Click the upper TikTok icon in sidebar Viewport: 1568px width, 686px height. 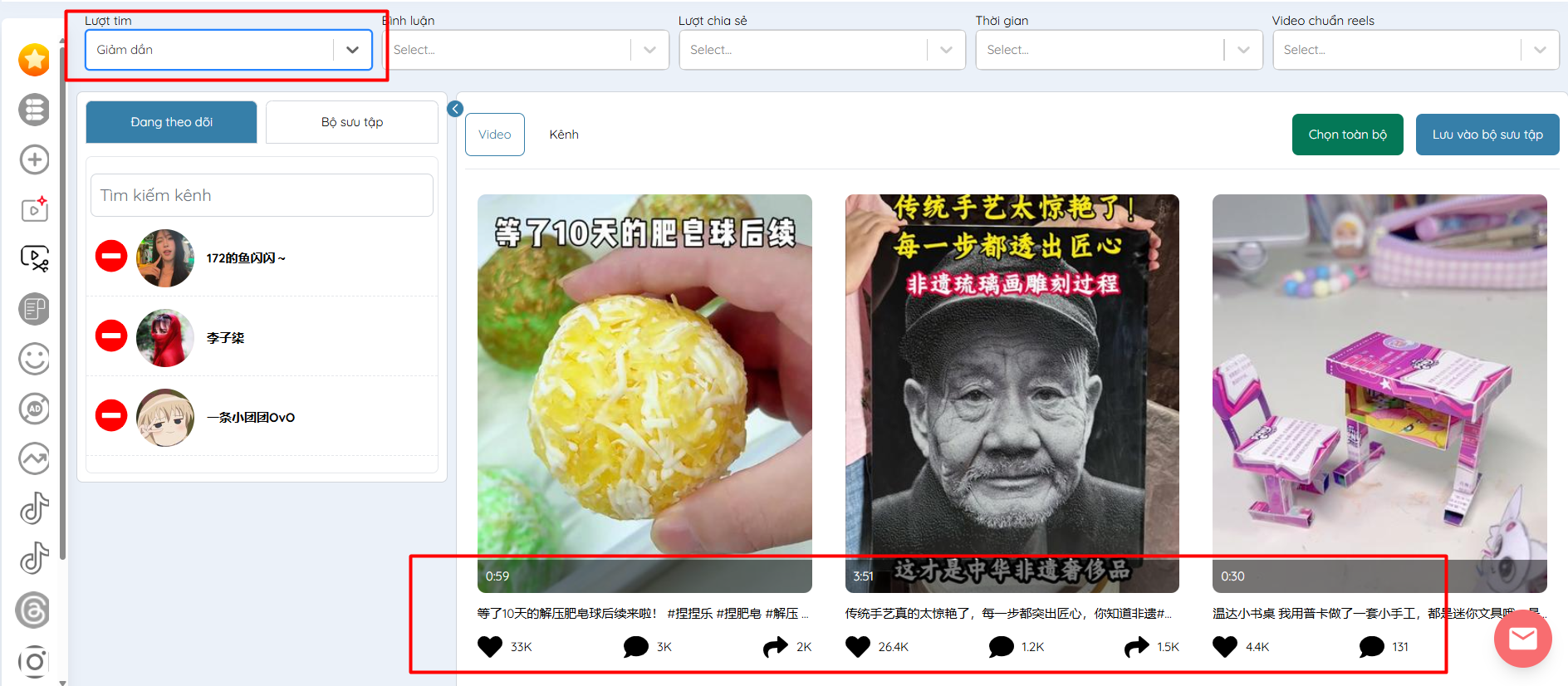pyautogui.click(x=34, y=508)
